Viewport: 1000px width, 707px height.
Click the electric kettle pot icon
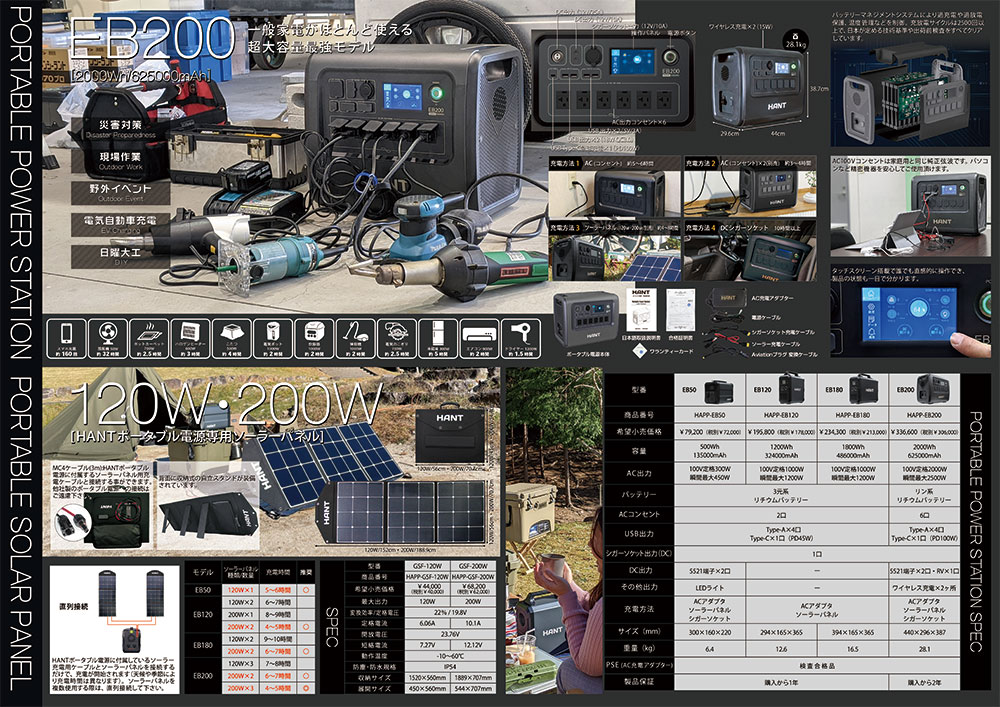pos(272,339)
